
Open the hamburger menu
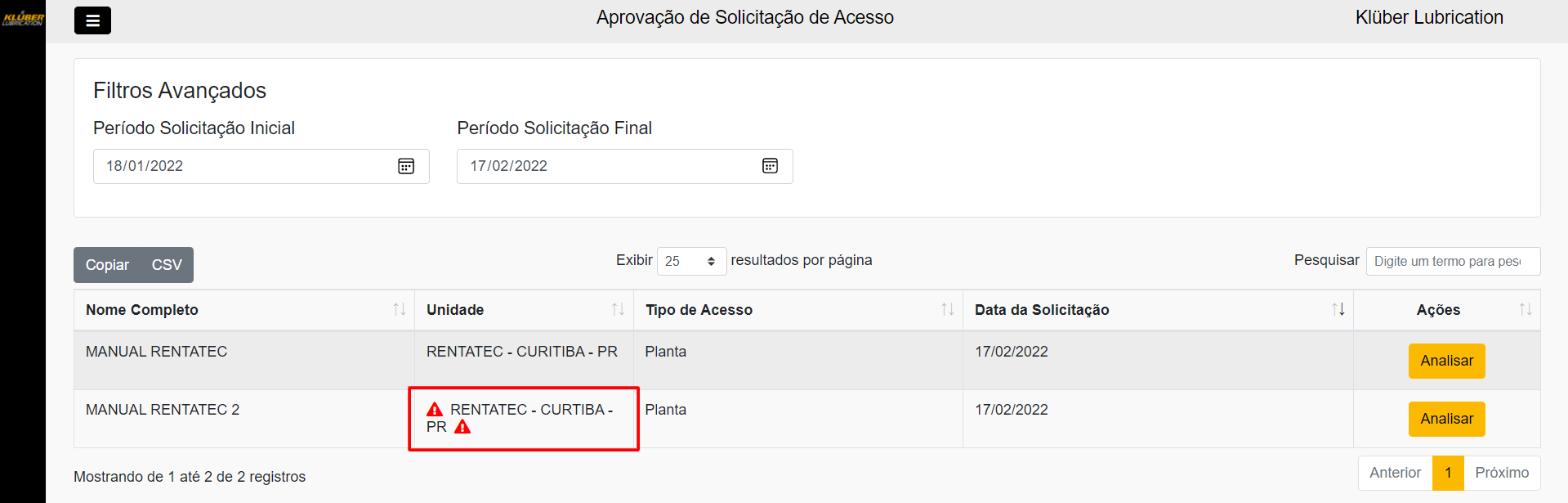(92, 20)
